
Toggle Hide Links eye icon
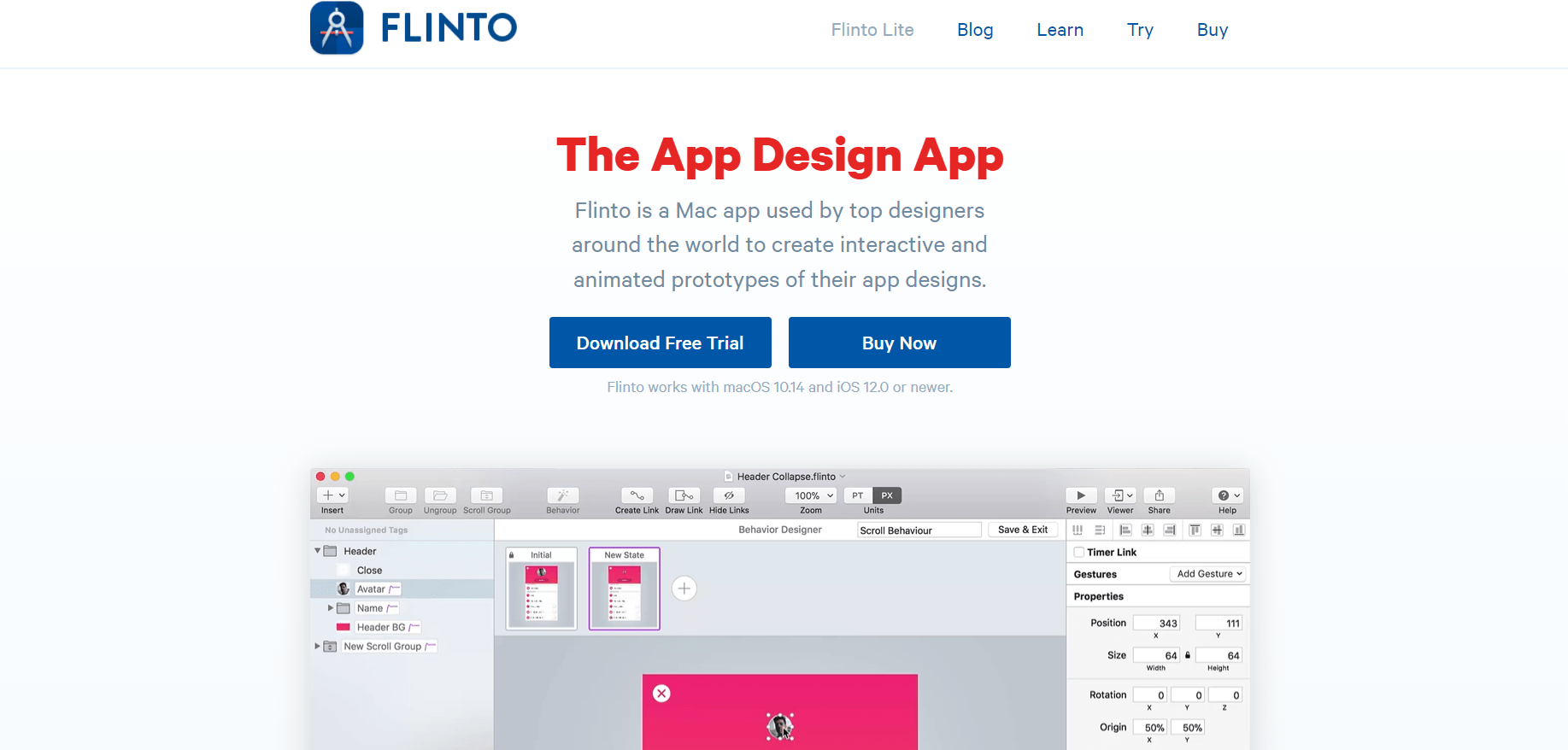pyautogui.click(x=729, y=495)
